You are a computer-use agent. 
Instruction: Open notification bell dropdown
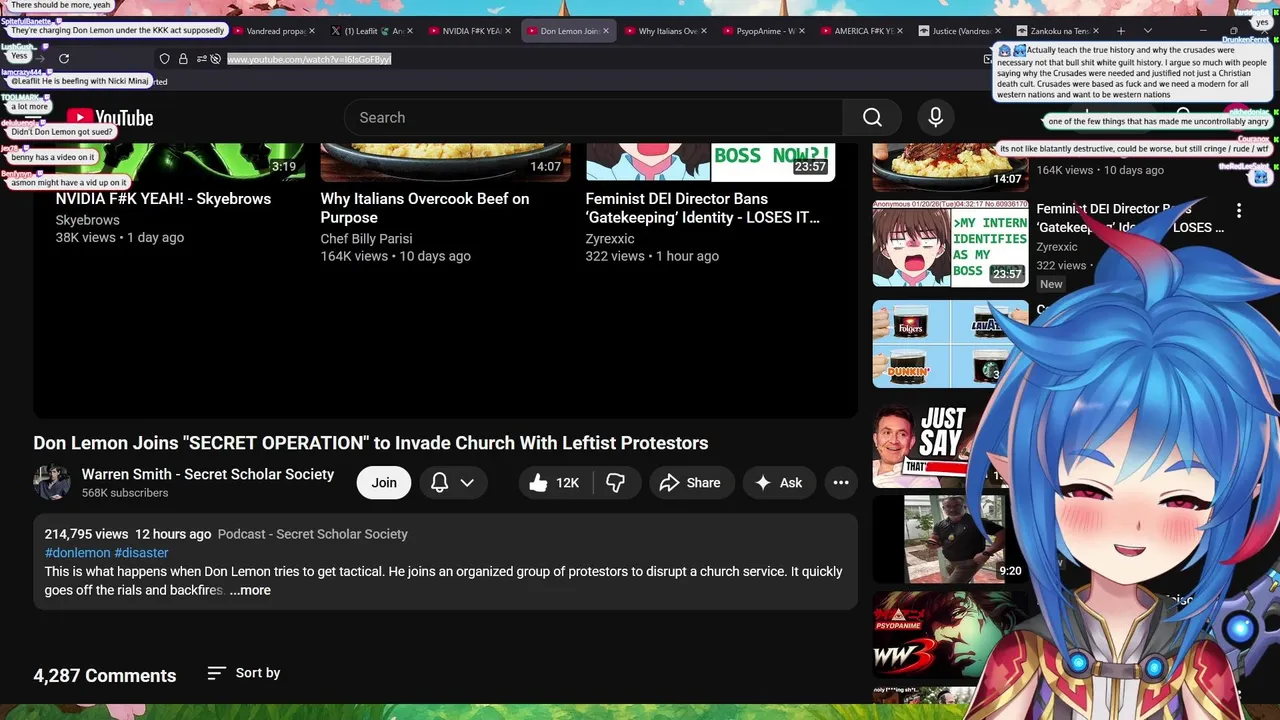452,483
